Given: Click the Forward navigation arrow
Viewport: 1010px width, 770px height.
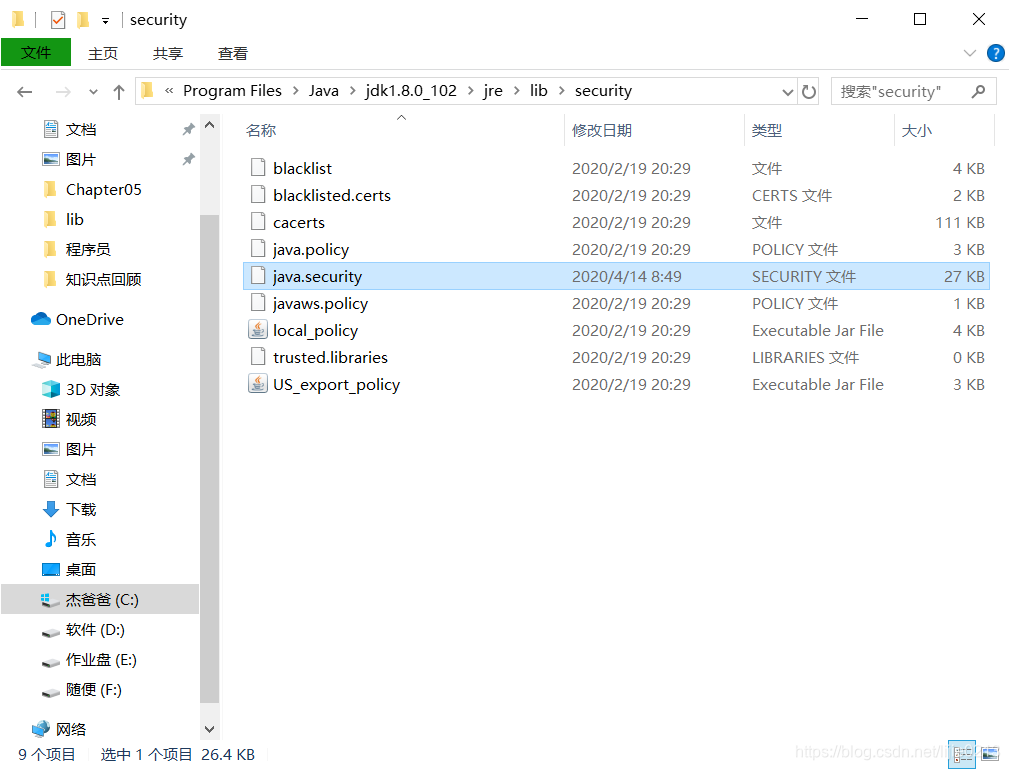Looking at the screenshot, I should click(x=63, y=91).
